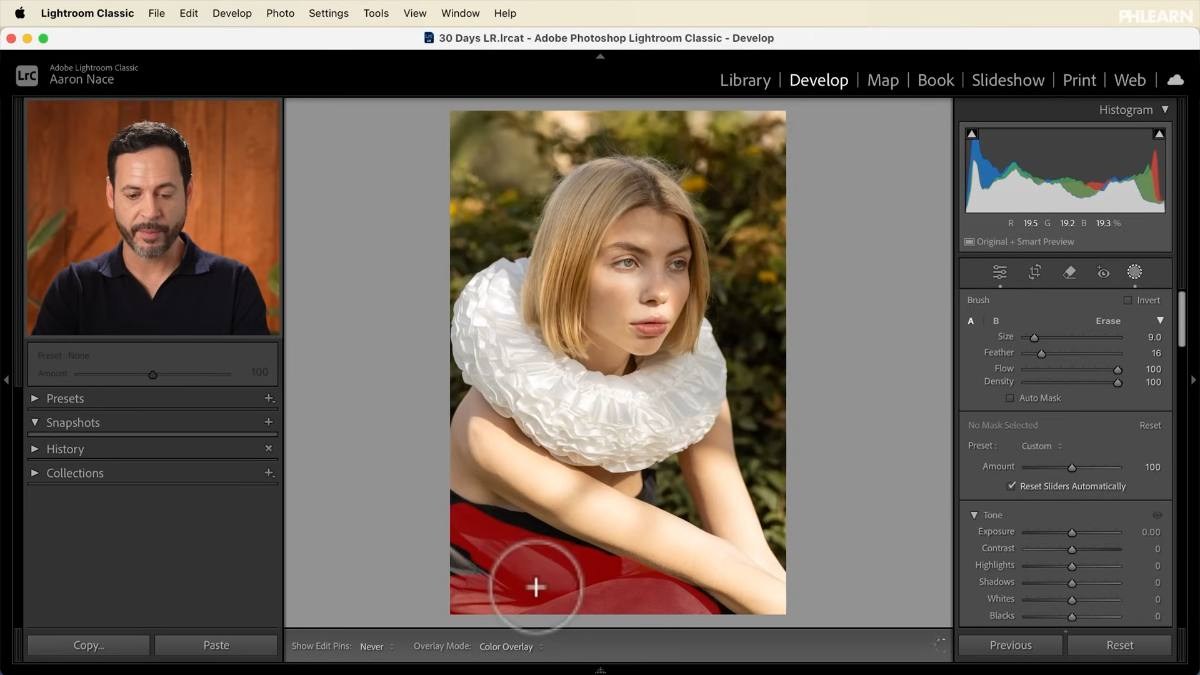The height and width of the screenshot is (675, 1200).
Task: Click the Lightroom Classic LrC logo
Action: tap(27, 75)
